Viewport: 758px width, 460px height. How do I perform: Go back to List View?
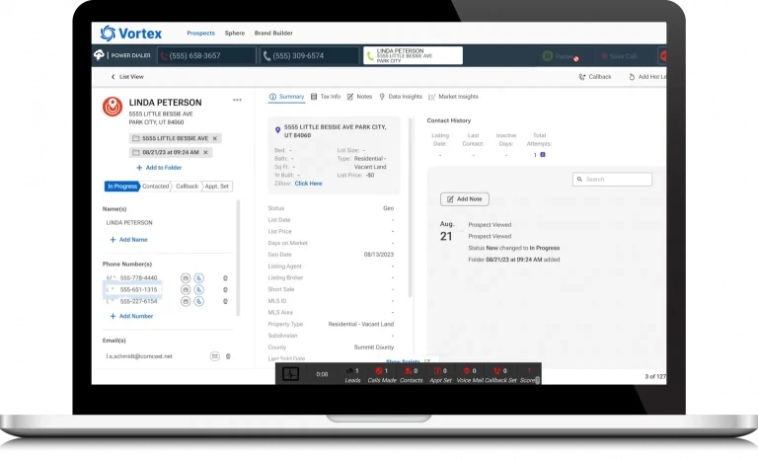[x=127, y=76]
